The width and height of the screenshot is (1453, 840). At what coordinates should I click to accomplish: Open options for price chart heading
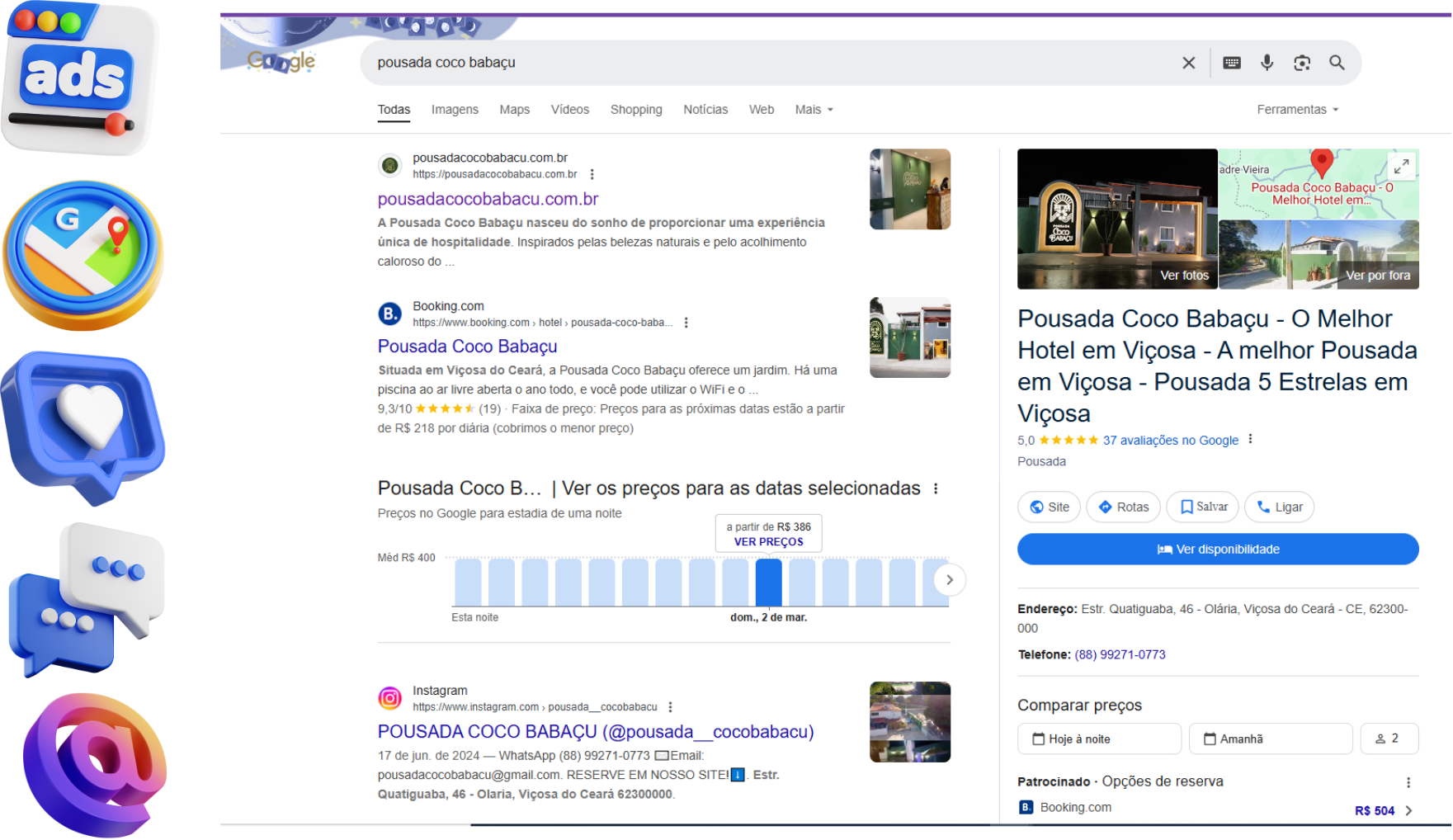[936, 488]
